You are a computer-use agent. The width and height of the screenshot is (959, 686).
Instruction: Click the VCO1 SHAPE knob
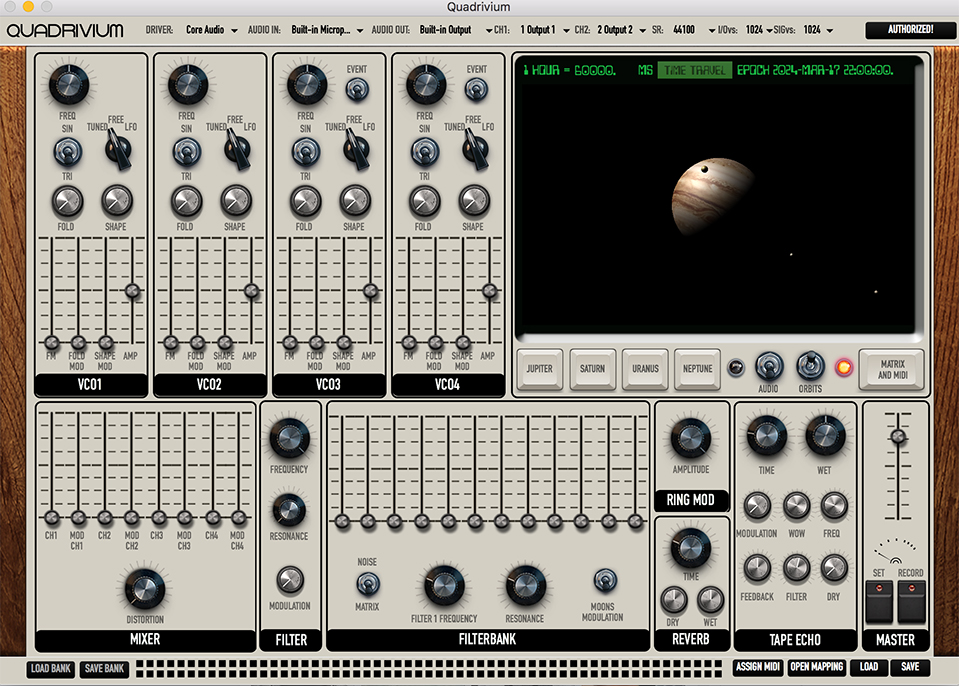116,201
